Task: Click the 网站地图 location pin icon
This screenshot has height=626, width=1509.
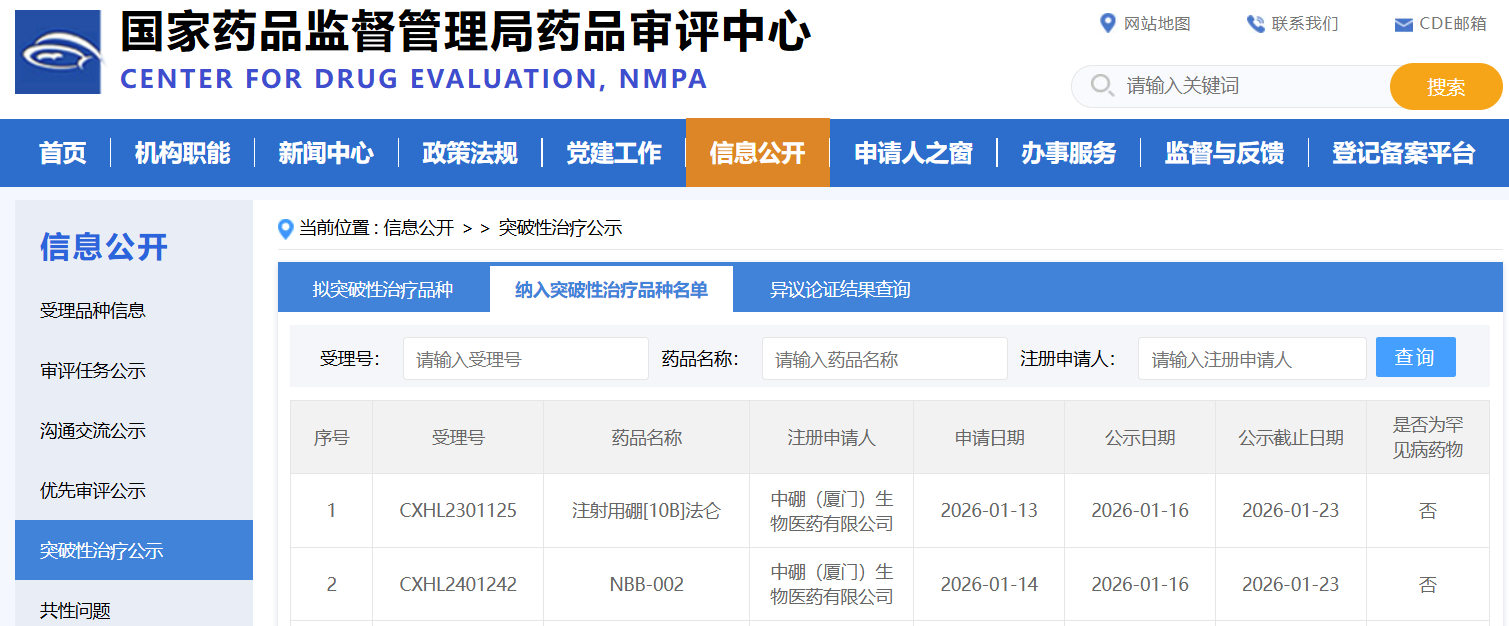Action: coord(1108,22)
